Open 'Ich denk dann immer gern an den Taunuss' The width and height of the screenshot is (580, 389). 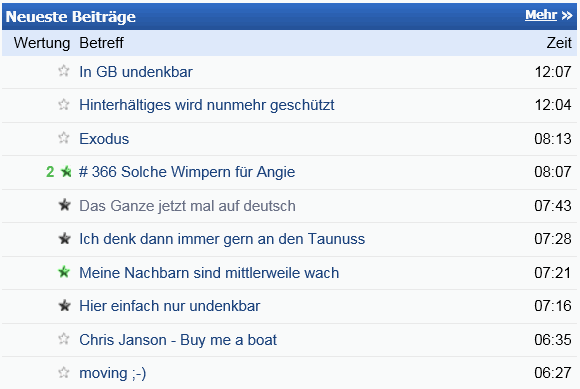(x=222, y=239)
